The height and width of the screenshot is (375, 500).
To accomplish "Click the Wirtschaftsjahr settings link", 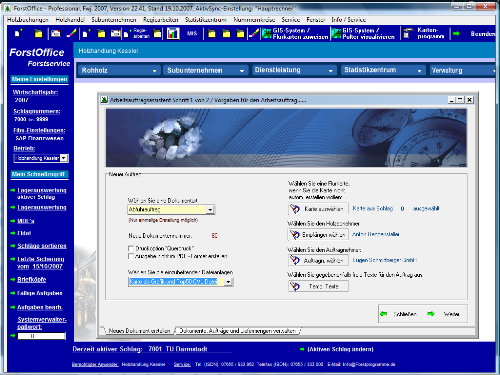I will coord(35,92).
